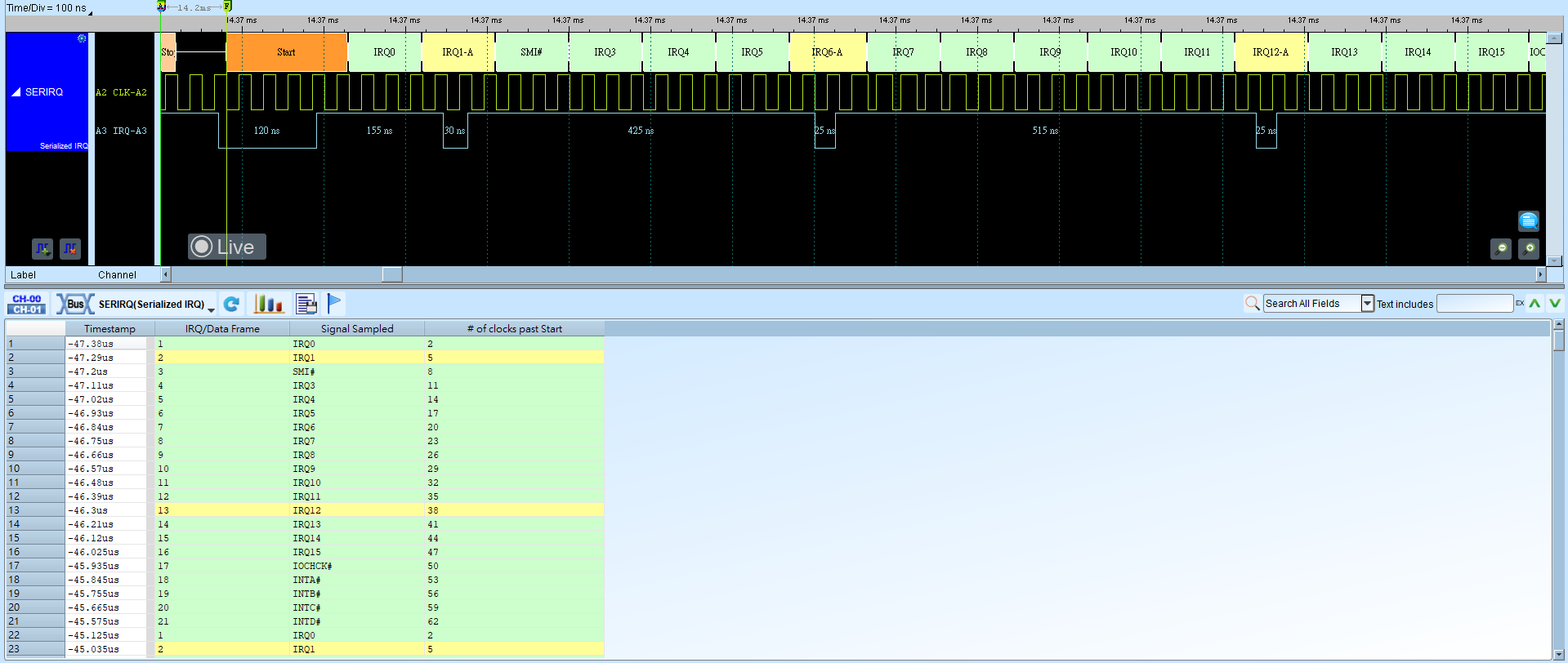
Task: Click the blue flag marker icon
Action: point(334,304)
